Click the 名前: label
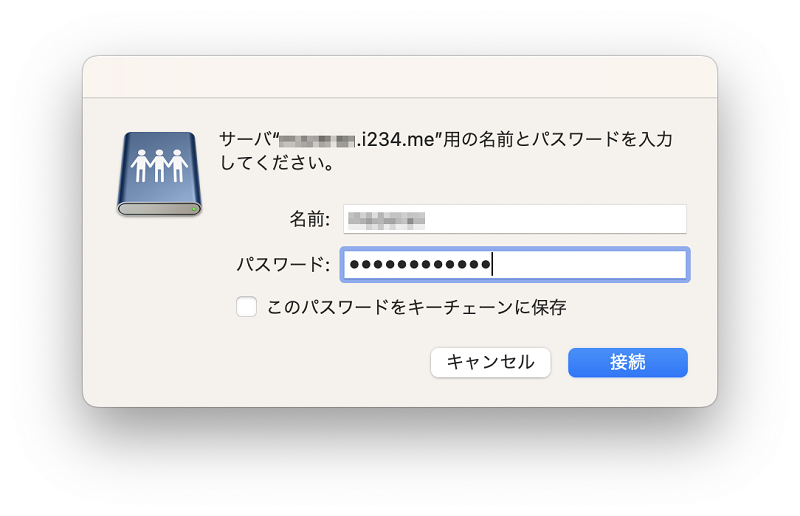800x516 pixels. 310,219
